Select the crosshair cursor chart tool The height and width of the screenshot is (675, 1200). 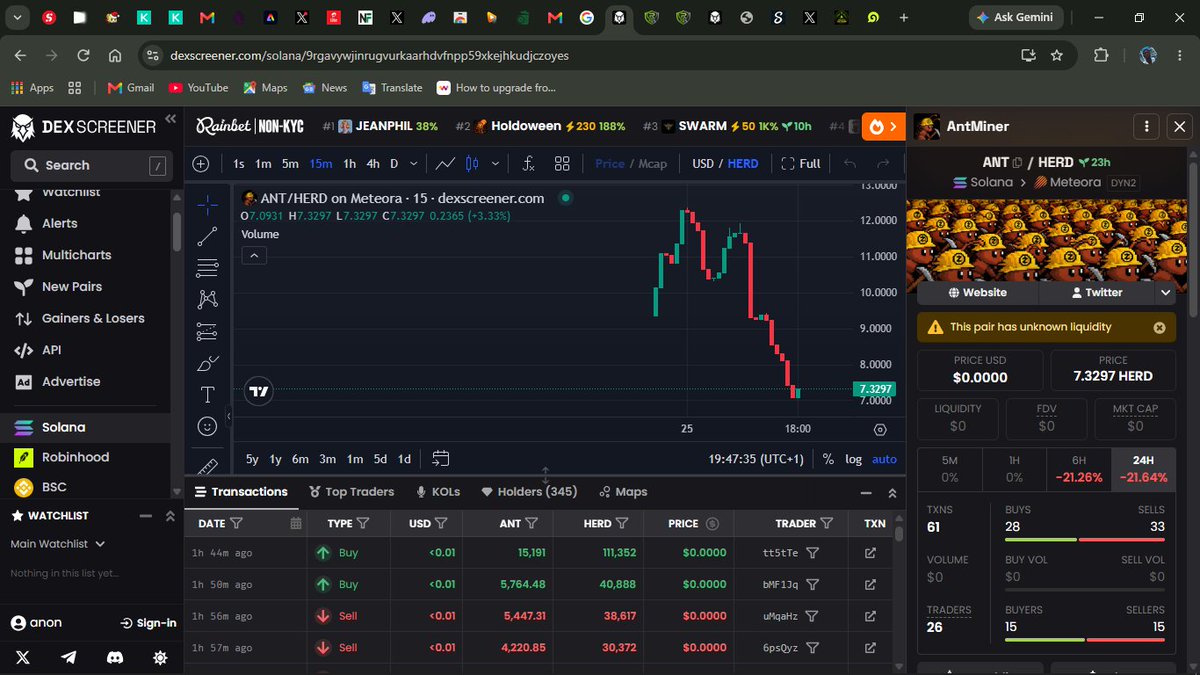(207, 205)
